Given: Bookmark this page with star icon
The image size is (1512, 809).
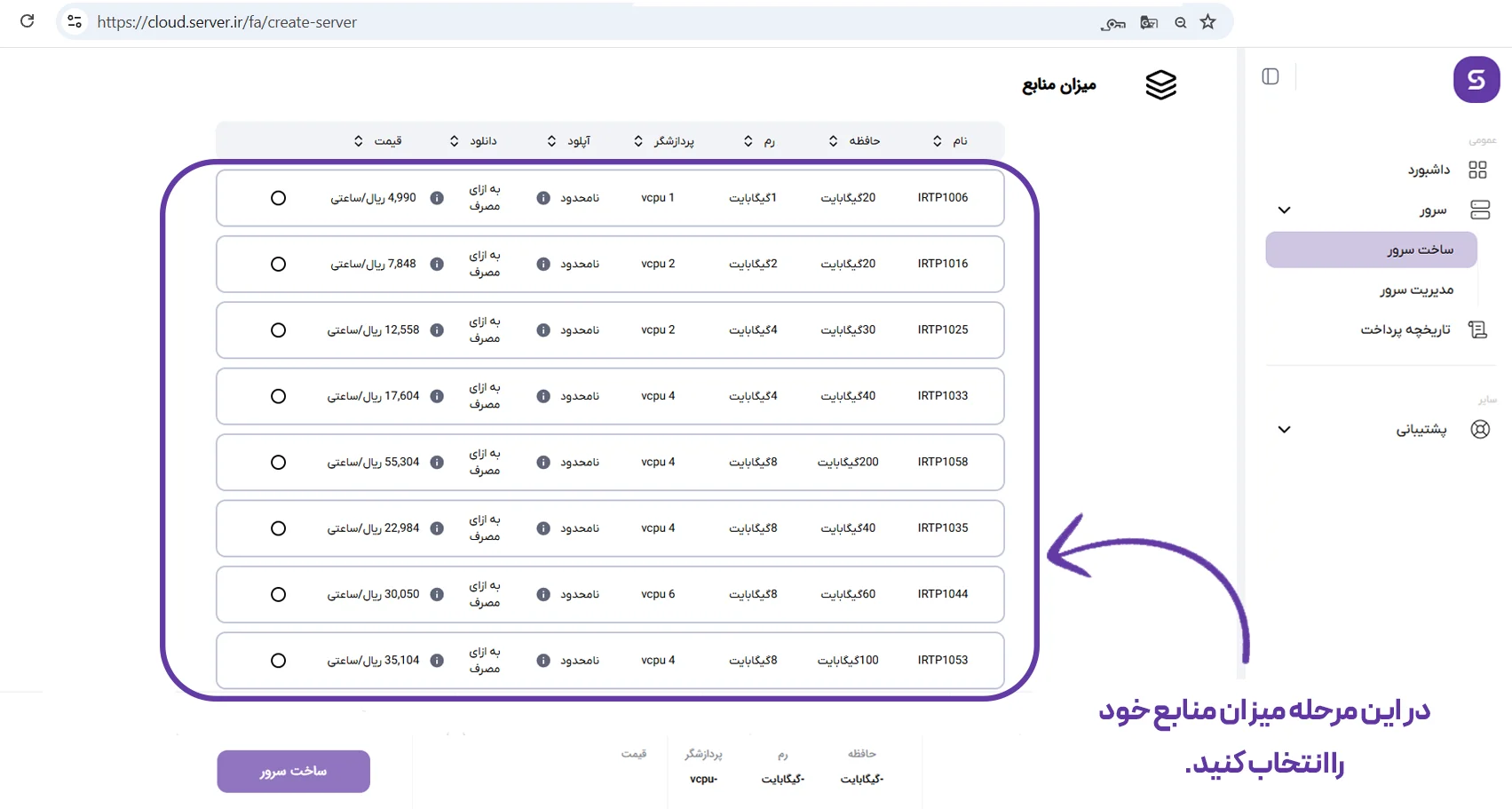Looking at the screenshot, I should (1207, 22).
